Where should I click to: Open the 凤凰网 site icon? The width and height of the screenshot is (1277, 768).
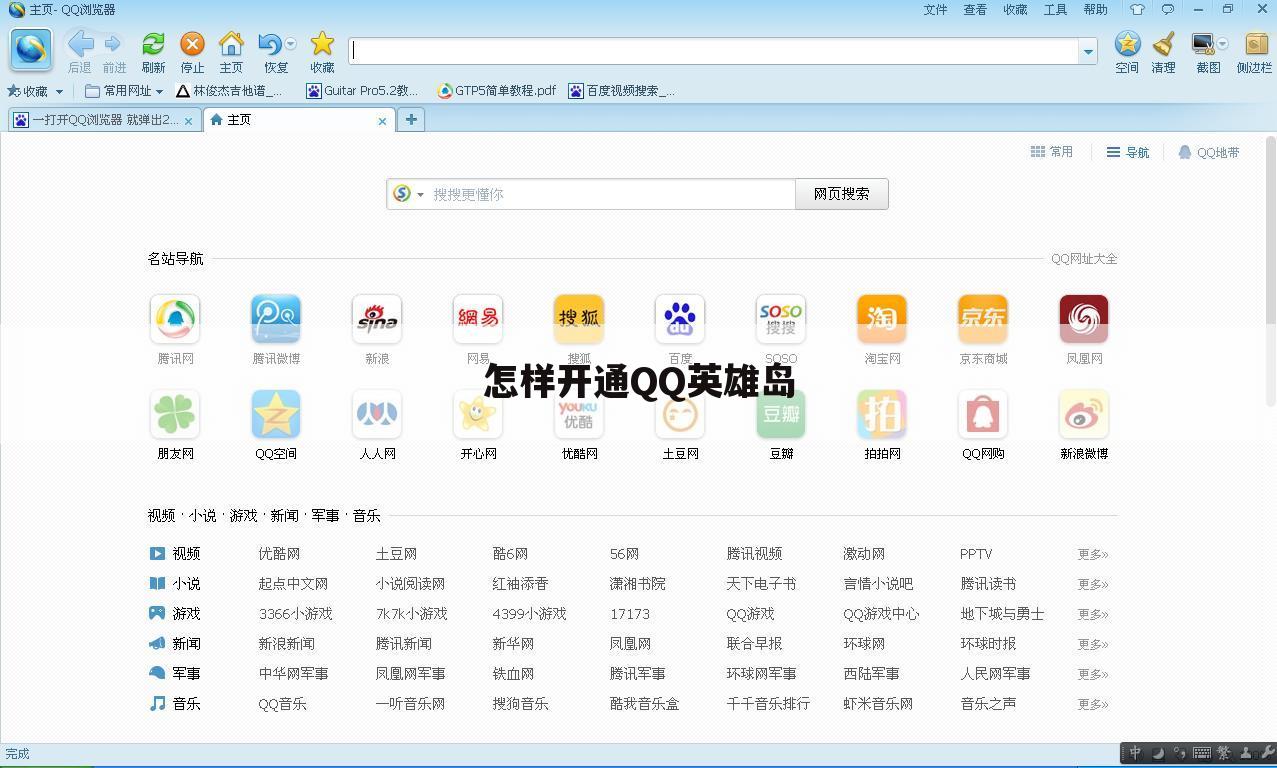pyautogui.click(x=1084, y=319)
